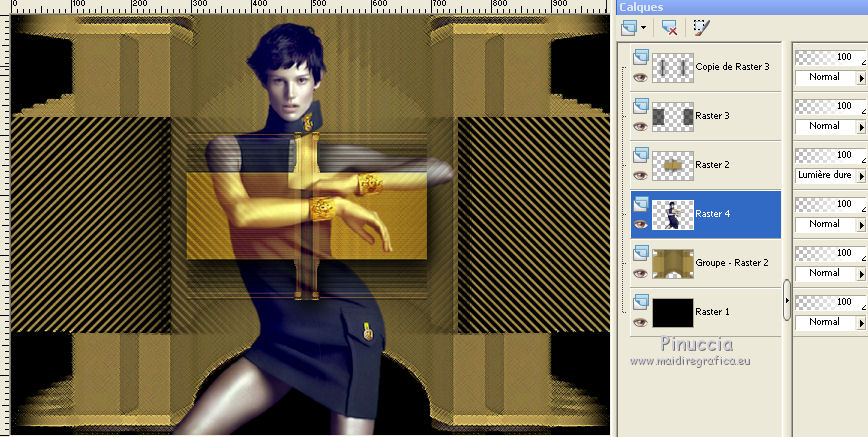Click the Delete Layer icon

[x=669, y=27]
